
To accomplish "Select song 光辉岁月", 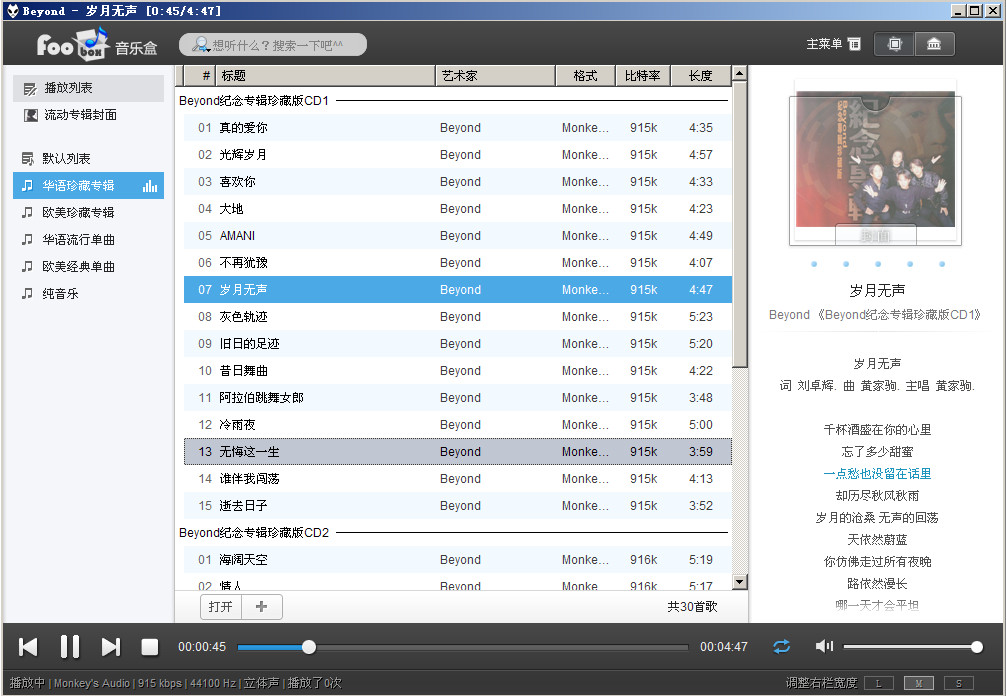I will click(457, 155).
